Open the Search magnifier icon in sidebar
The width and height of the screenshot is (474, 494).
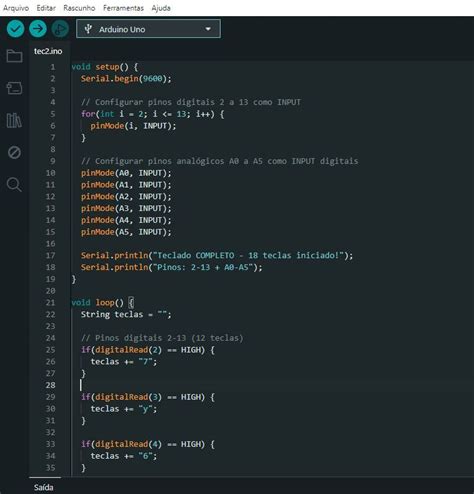pyautogui.click(x=14, y=184)
